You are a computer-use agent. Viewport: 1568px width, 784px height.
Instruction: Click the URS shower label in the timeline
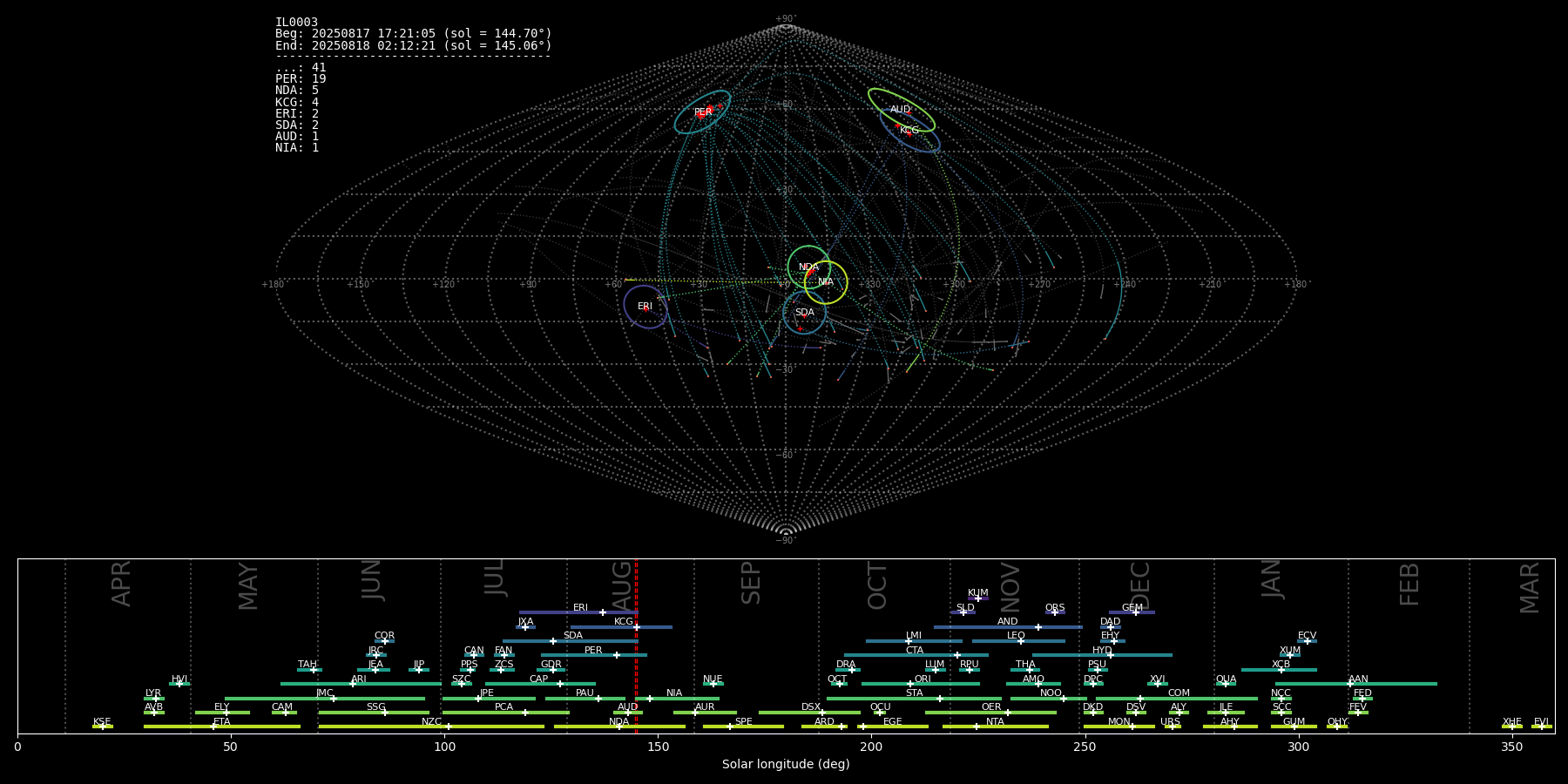point(1170,722)
